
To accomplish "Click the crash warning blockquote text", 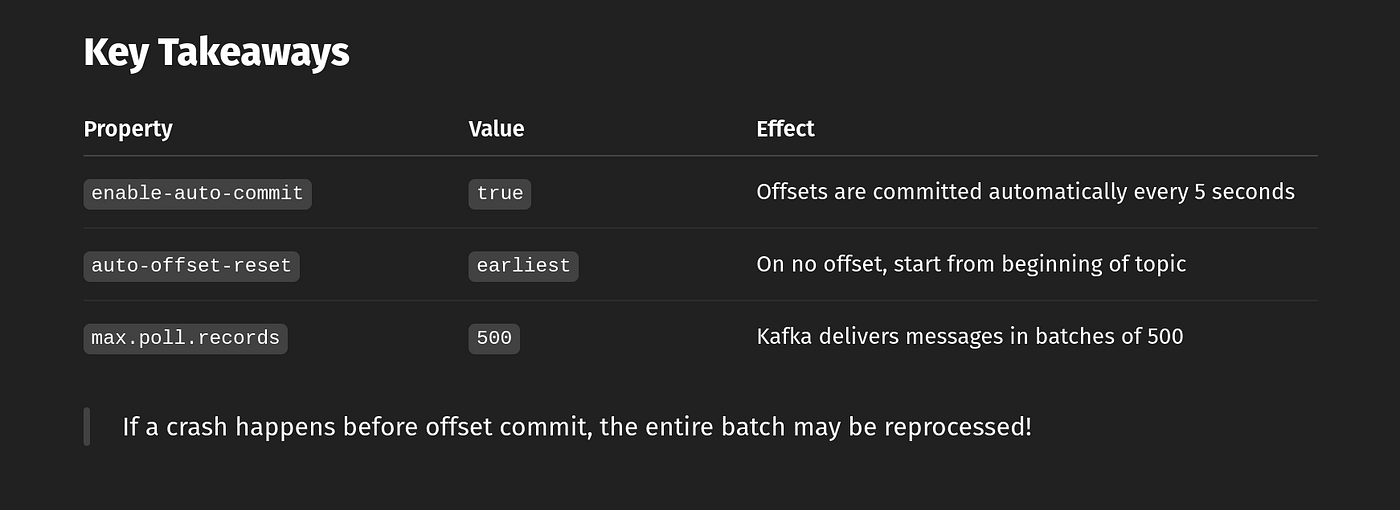I will pos(576,427).
